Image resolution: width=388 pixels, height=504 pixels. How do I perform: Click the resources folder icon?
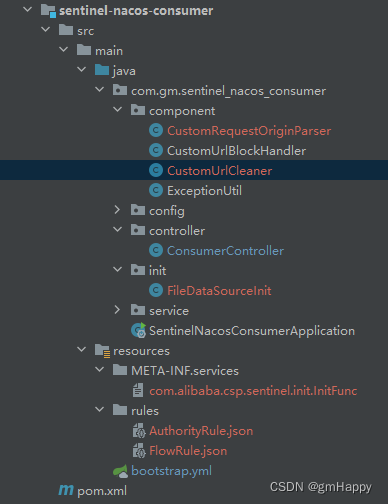pyautogui.click(x=102, y=351)
